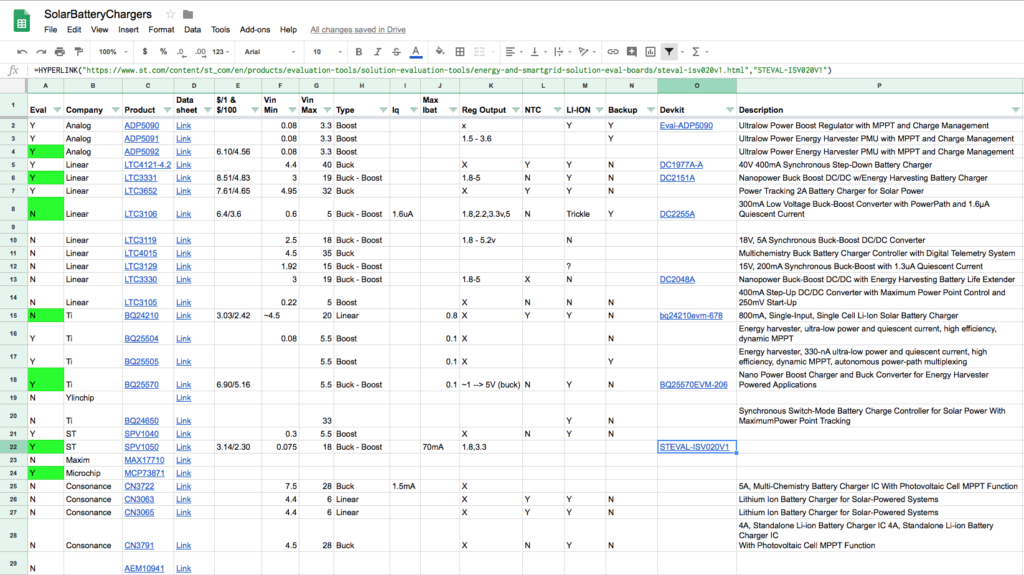
Task: Open the LTC3331 product link
Action: click(x=140, y=178)
